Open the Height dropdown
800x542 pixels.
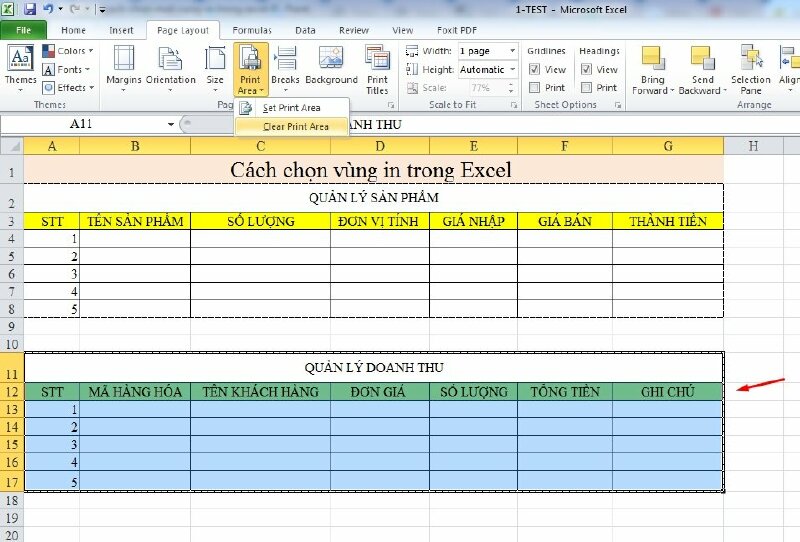[512, 69]
